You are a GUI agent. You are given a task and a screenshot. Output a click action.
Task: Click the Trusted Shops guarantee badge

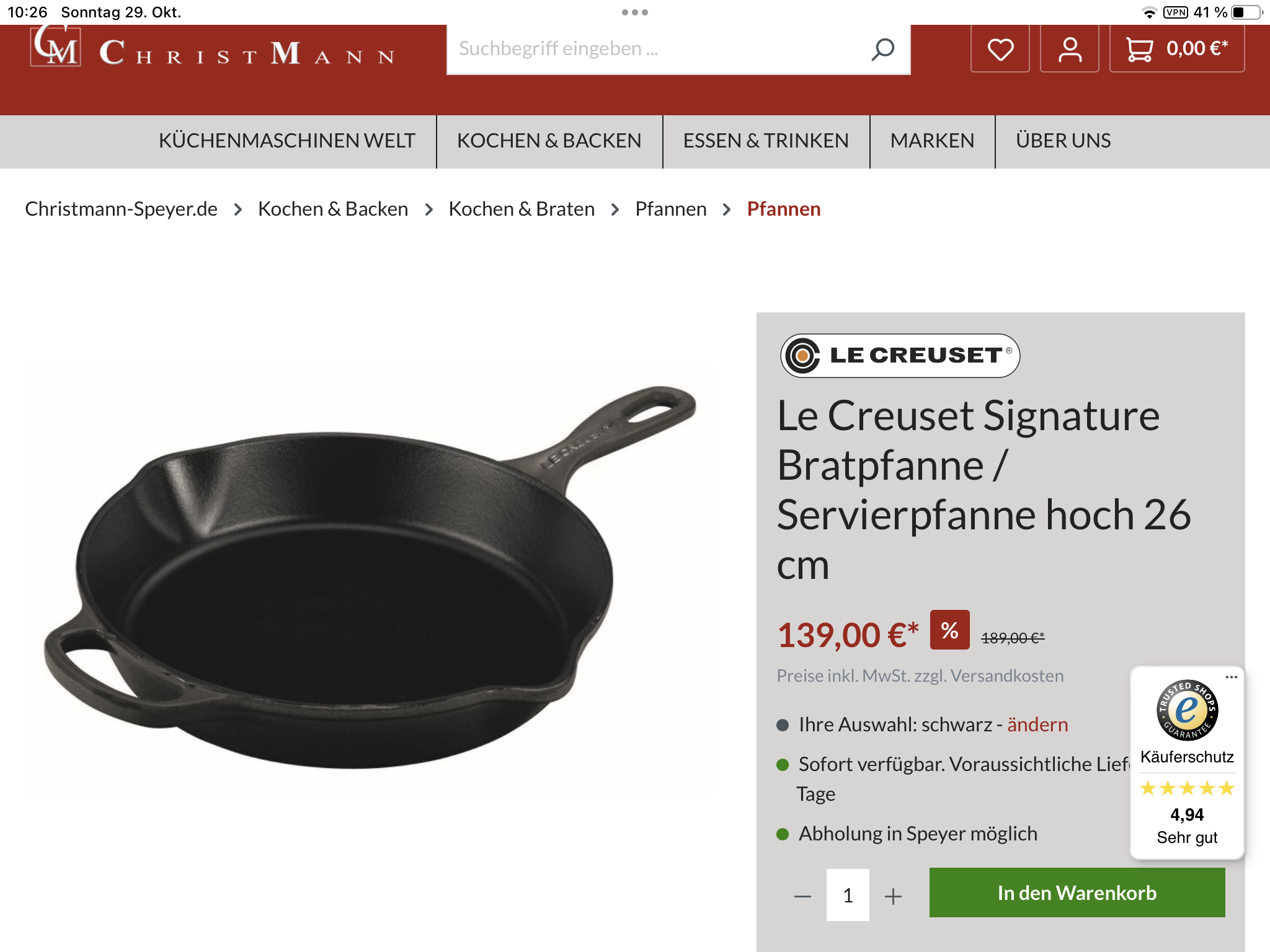pos(1187,710)
